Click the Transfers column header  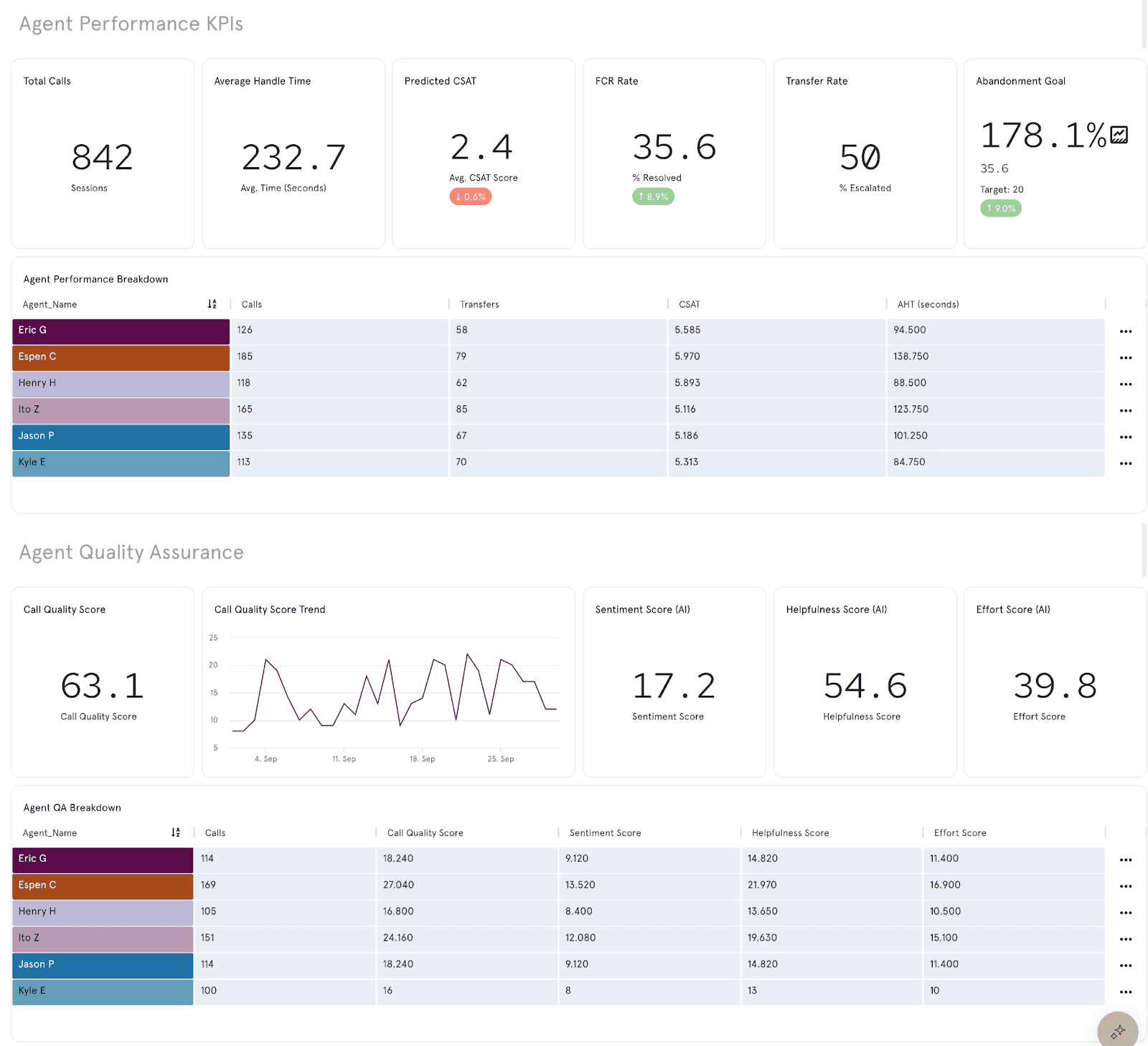[479, 304]
